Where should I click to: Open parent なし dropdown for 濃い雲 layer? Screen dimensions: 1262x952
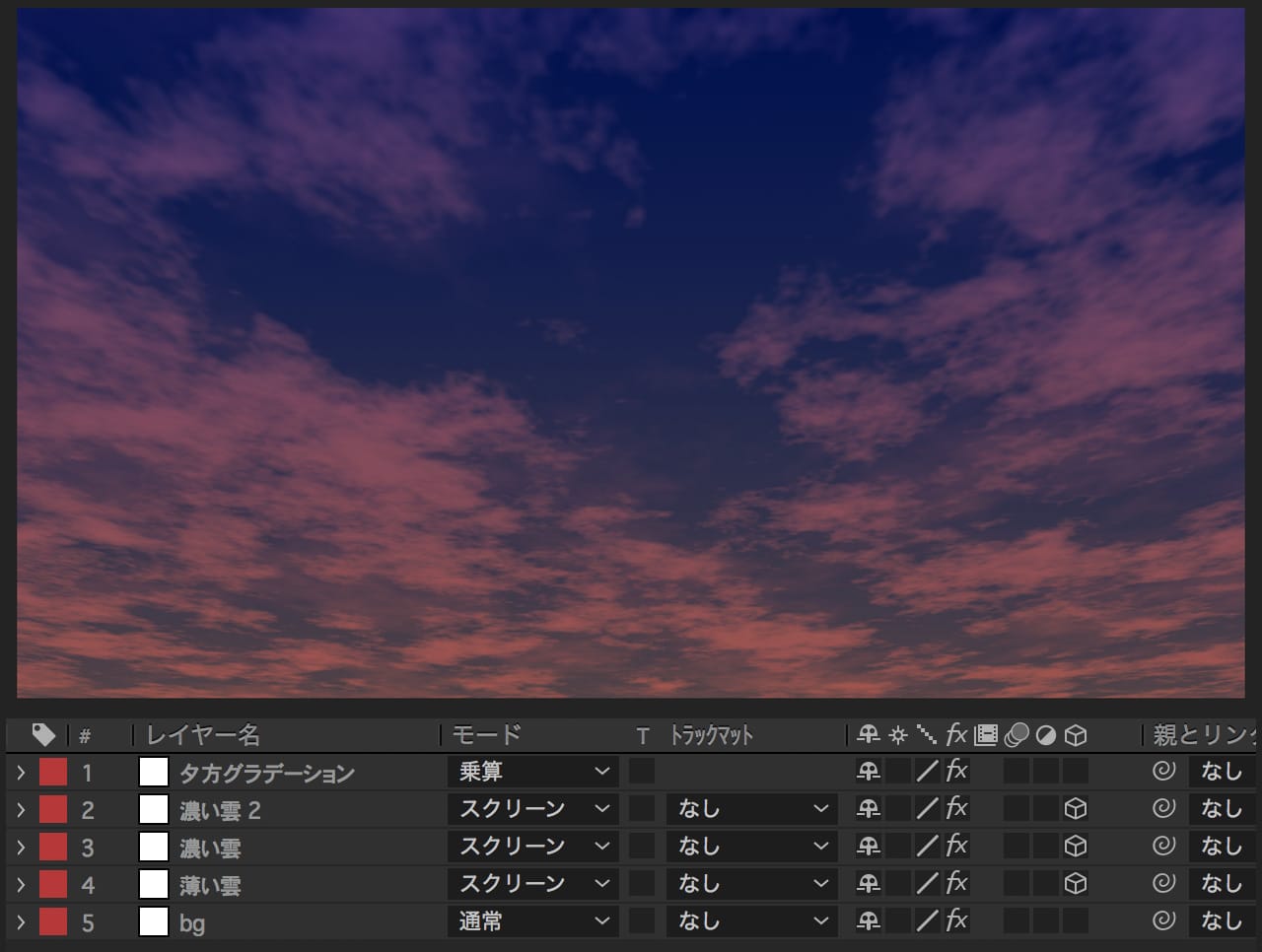click(x=1223, y=847)
